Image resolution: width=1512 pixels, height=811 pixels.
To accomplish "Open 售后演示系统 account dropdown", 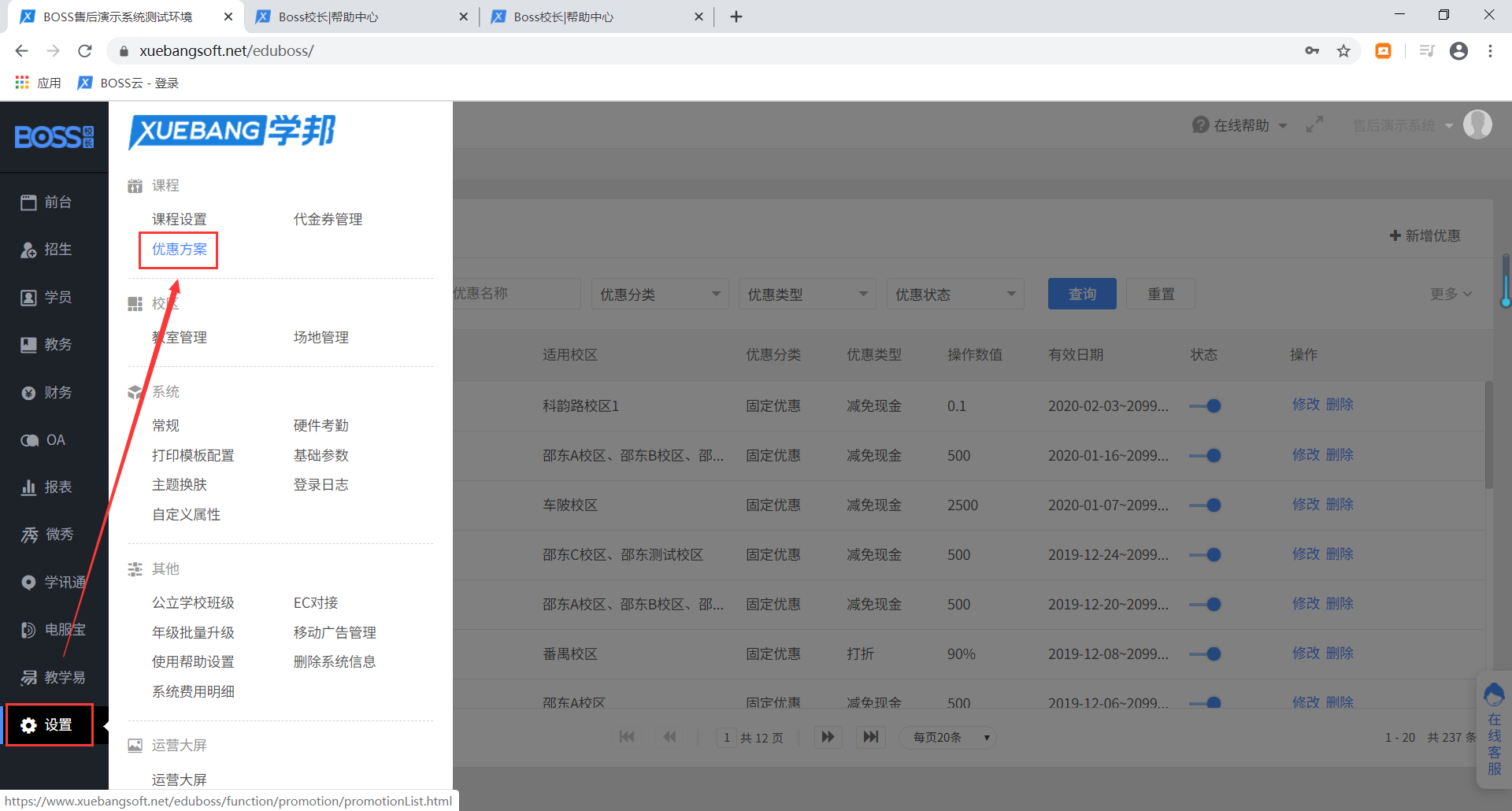I will (1403, 125).
